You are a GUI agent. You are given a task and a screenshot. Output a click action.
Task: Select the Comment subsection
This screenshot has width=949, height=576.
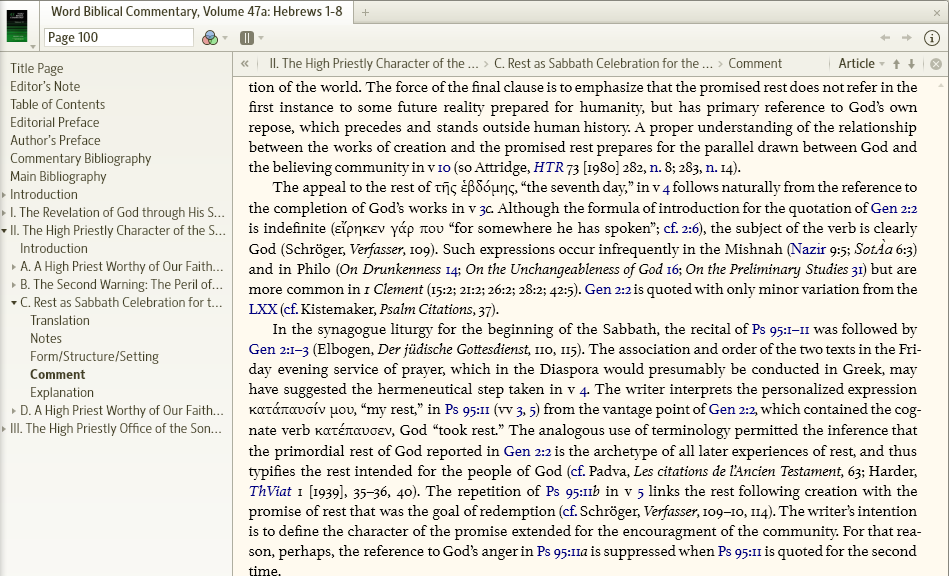pyautogui.click(x=57, y=375)
